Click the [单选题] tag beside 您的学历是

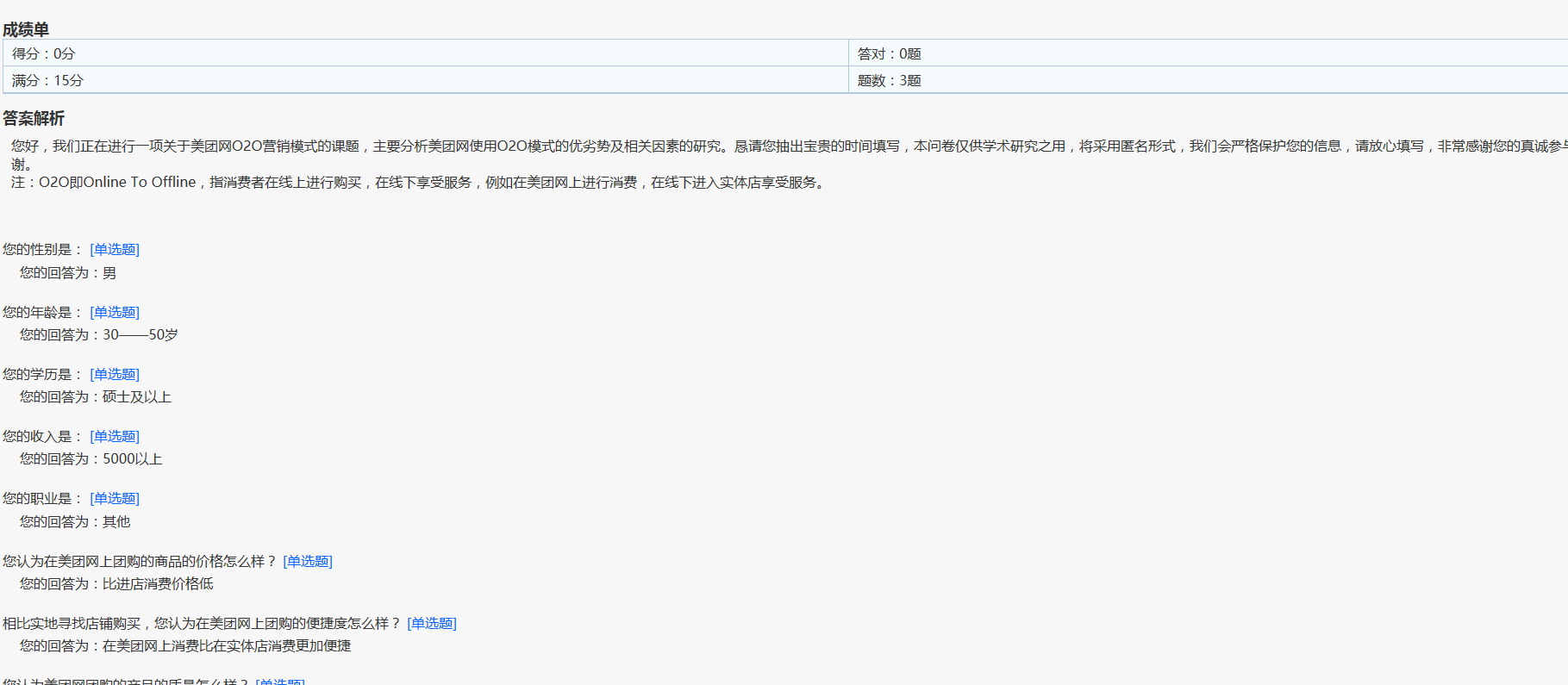[x=115, y=374]
